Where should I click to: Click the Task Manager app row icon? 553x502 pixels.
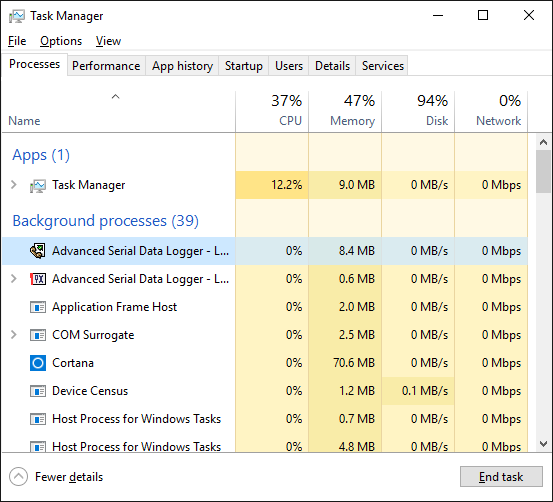[38, 186]
